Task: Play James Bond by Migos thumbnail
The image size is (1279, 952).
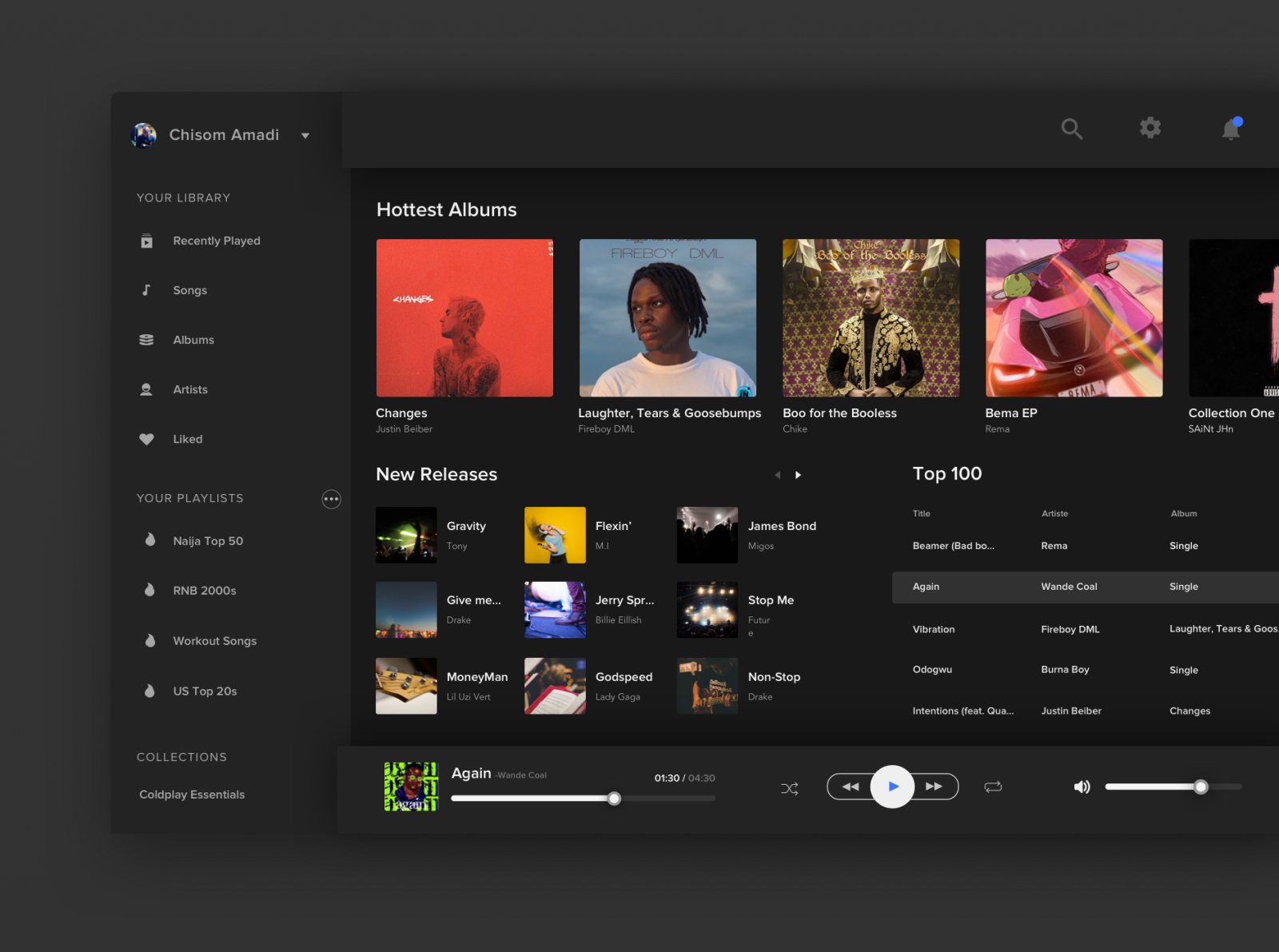Action: [707, 535]
